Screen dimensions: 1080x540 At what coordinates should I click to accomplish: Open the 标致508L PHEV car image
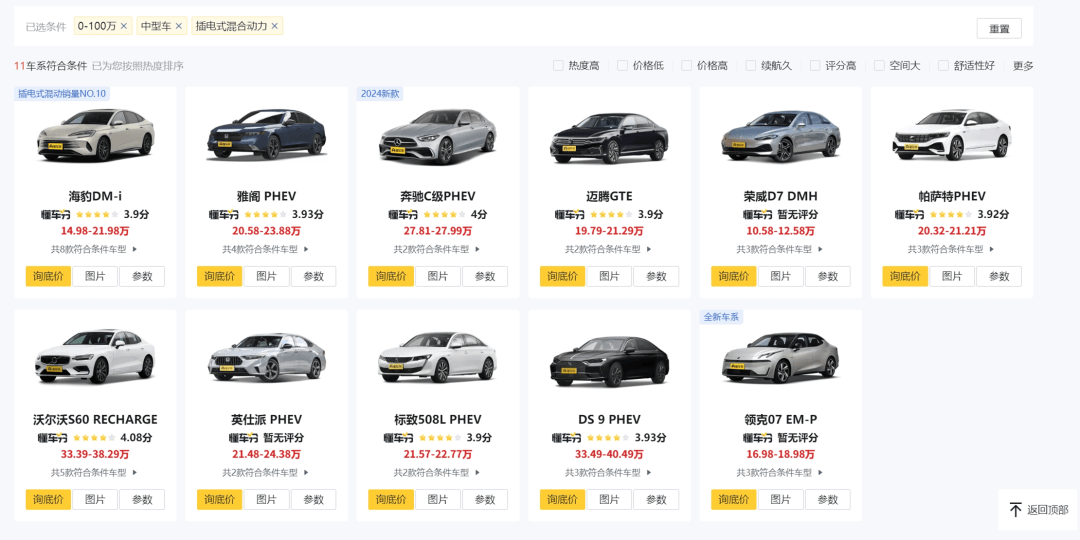click(x=437, y=358)
